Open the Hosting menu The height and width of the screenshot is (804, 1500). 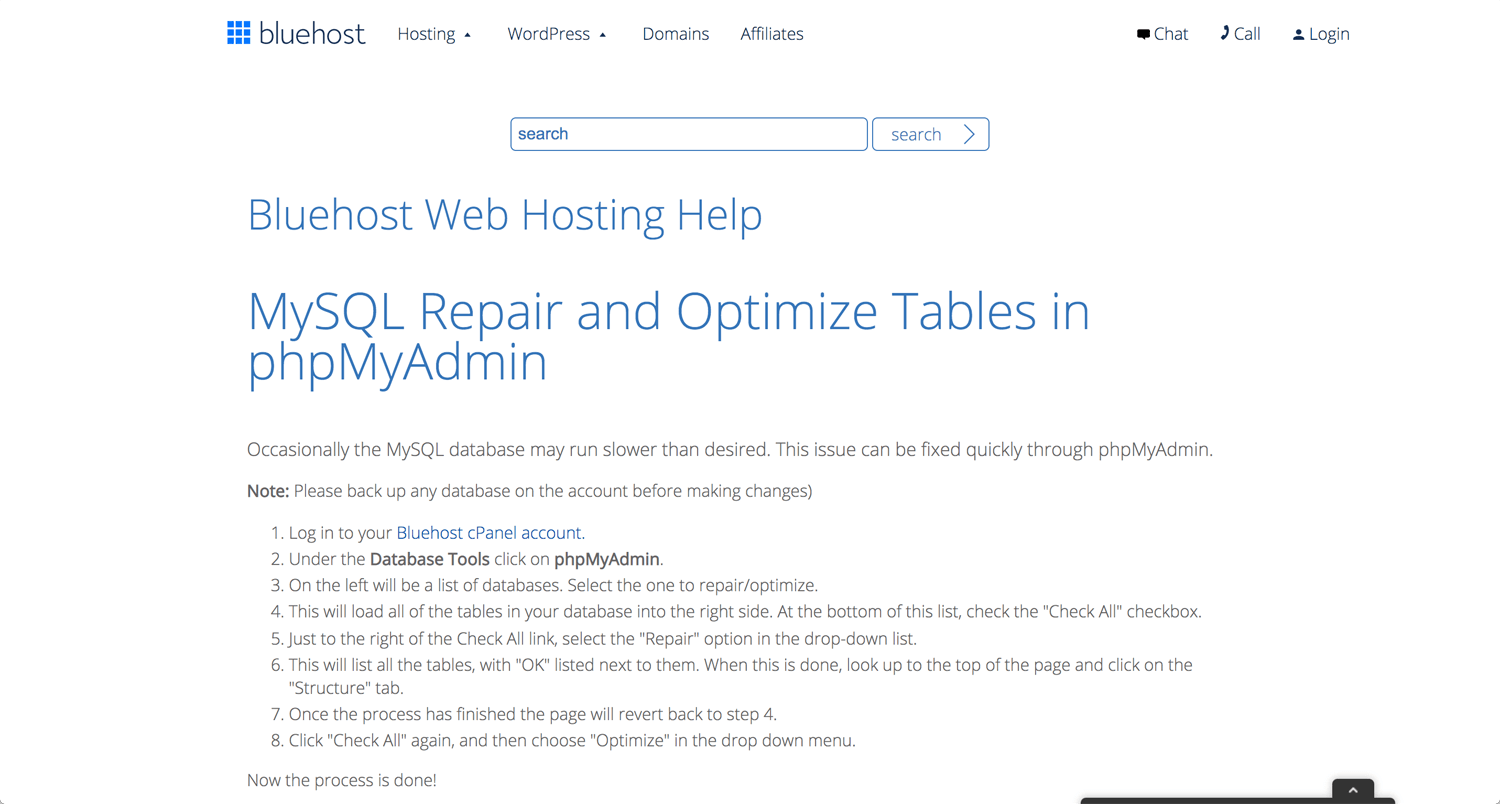(x=426, y=34)
